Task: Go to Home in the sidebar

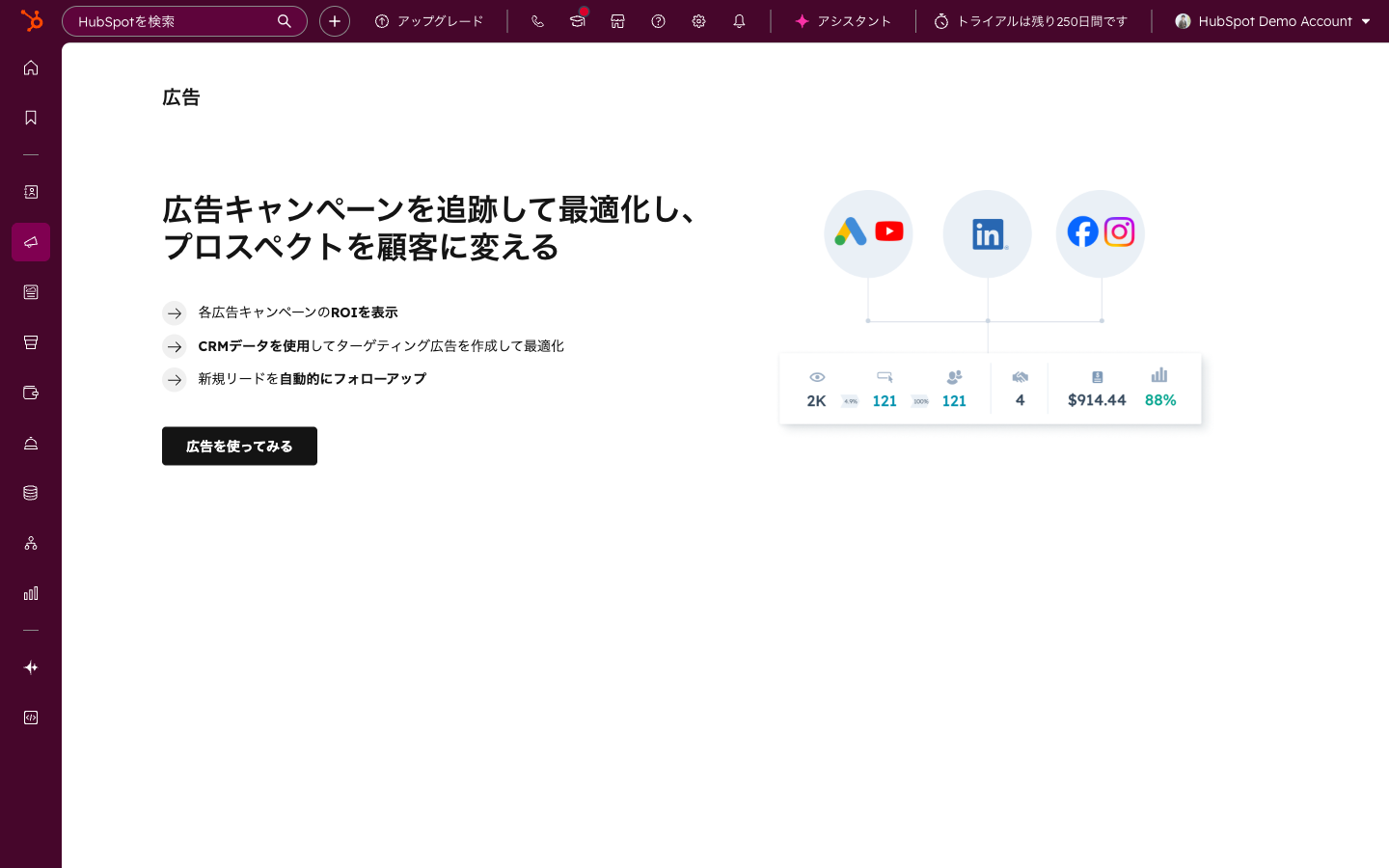Action: [31, 68]
